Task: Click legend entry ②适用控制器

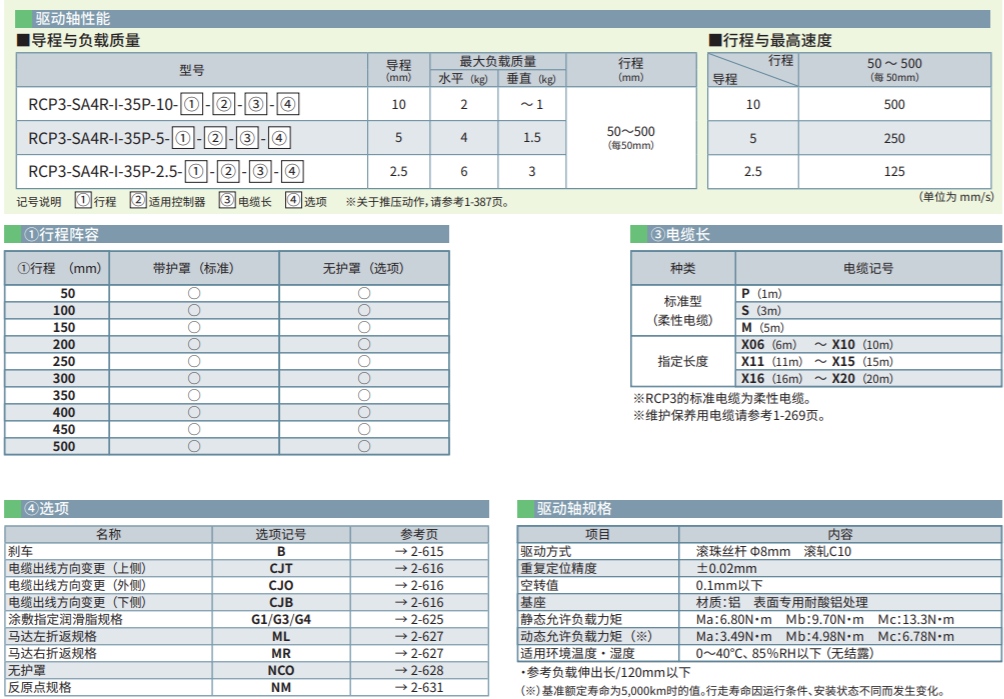Action: tap(168, 201)
